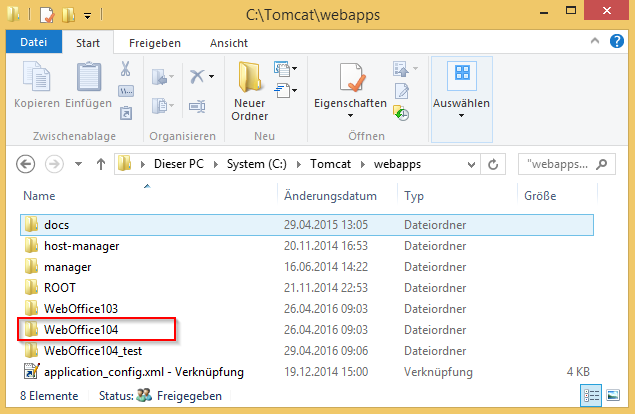The height and width of the screenshot is (414, 635).
Task: Click the scissors cut icon
Action: pyautogui.click(x=126, y=69)
